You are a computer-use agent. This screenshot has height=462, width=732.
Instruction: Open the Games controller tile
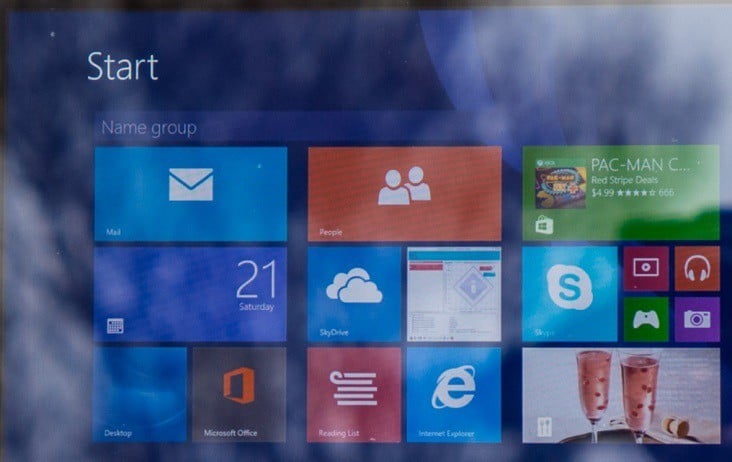click(646, 320)
